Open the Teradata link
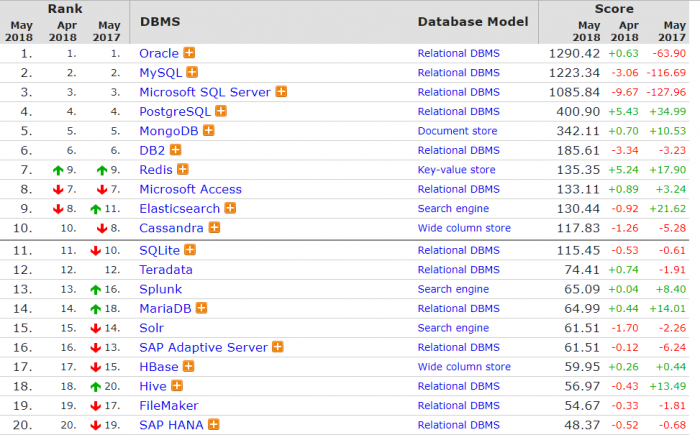Screen dimensions: 700x435 pos(166,270)
